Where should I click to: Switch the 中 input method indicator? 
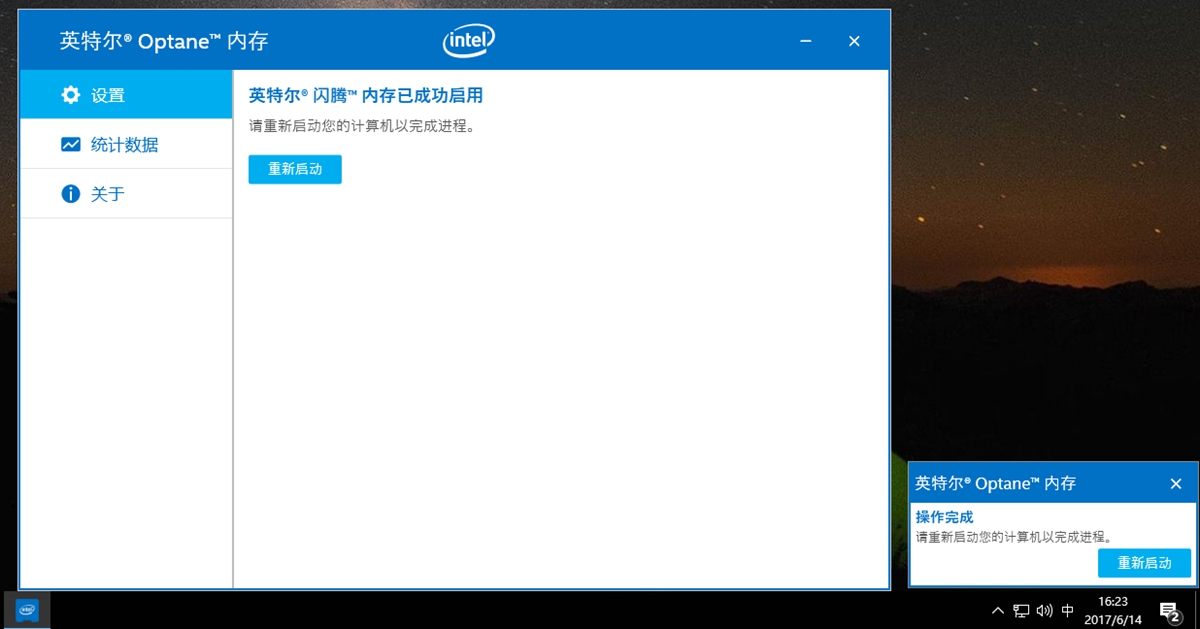1068,610
